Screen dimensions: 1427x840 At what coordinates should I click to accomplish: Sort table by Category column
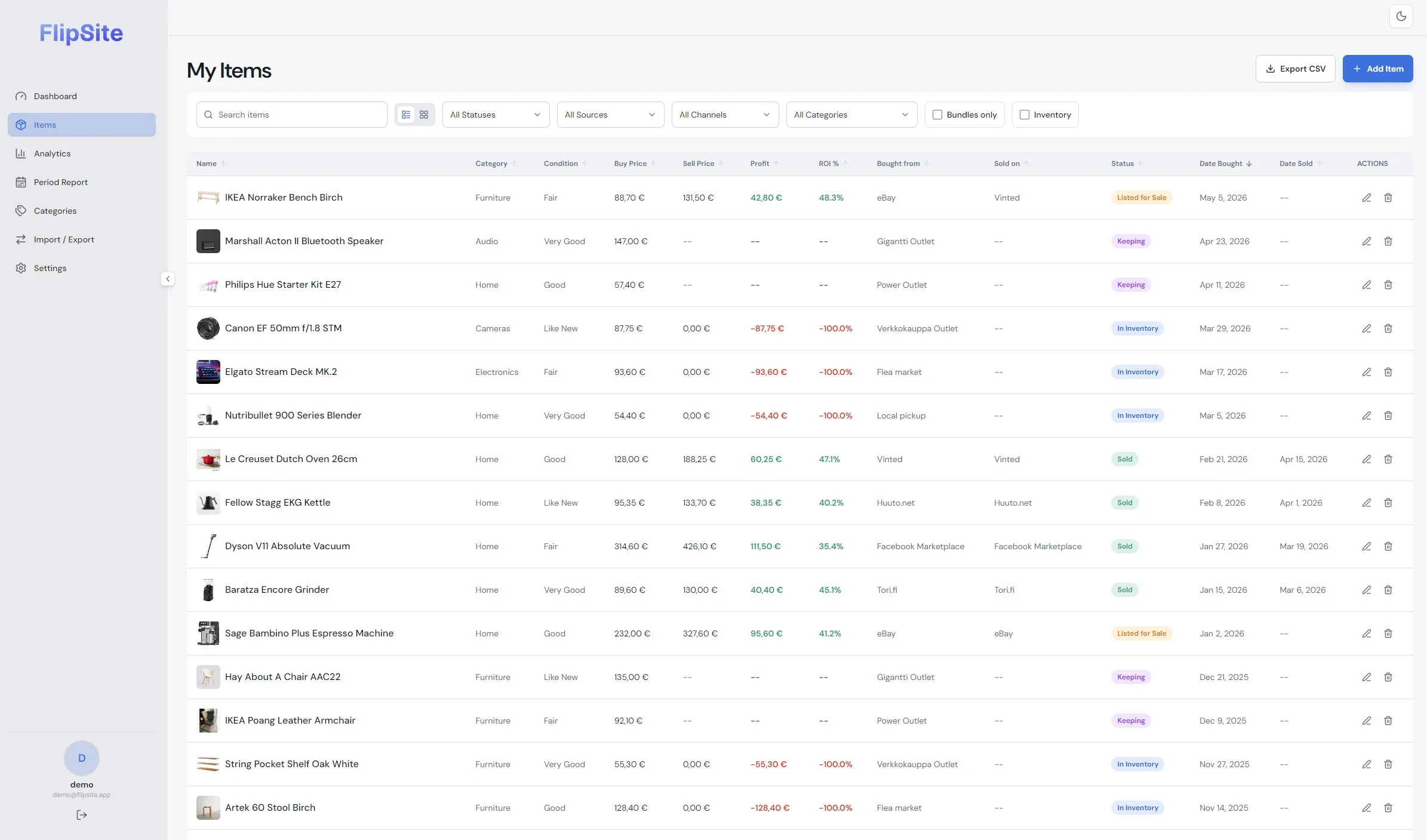click(x=496, y=164)
